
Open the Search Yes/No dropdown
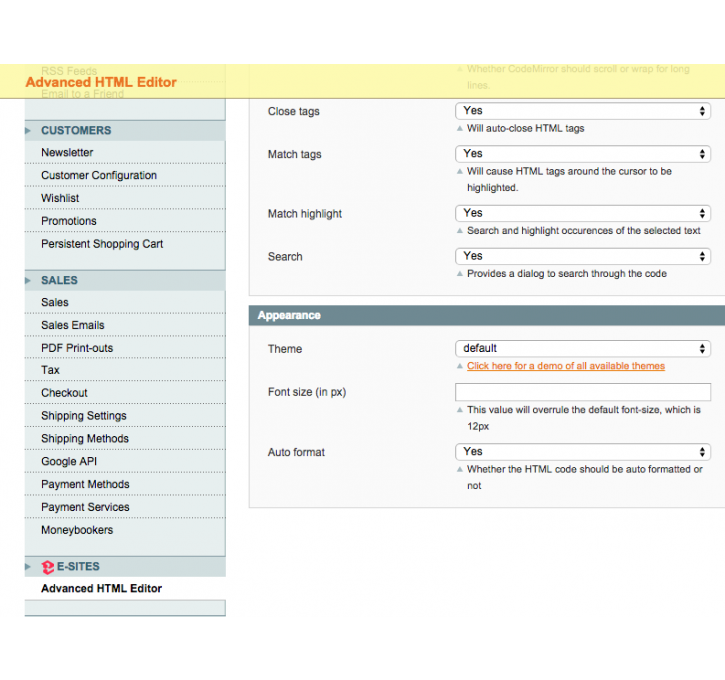coord(583,256)
